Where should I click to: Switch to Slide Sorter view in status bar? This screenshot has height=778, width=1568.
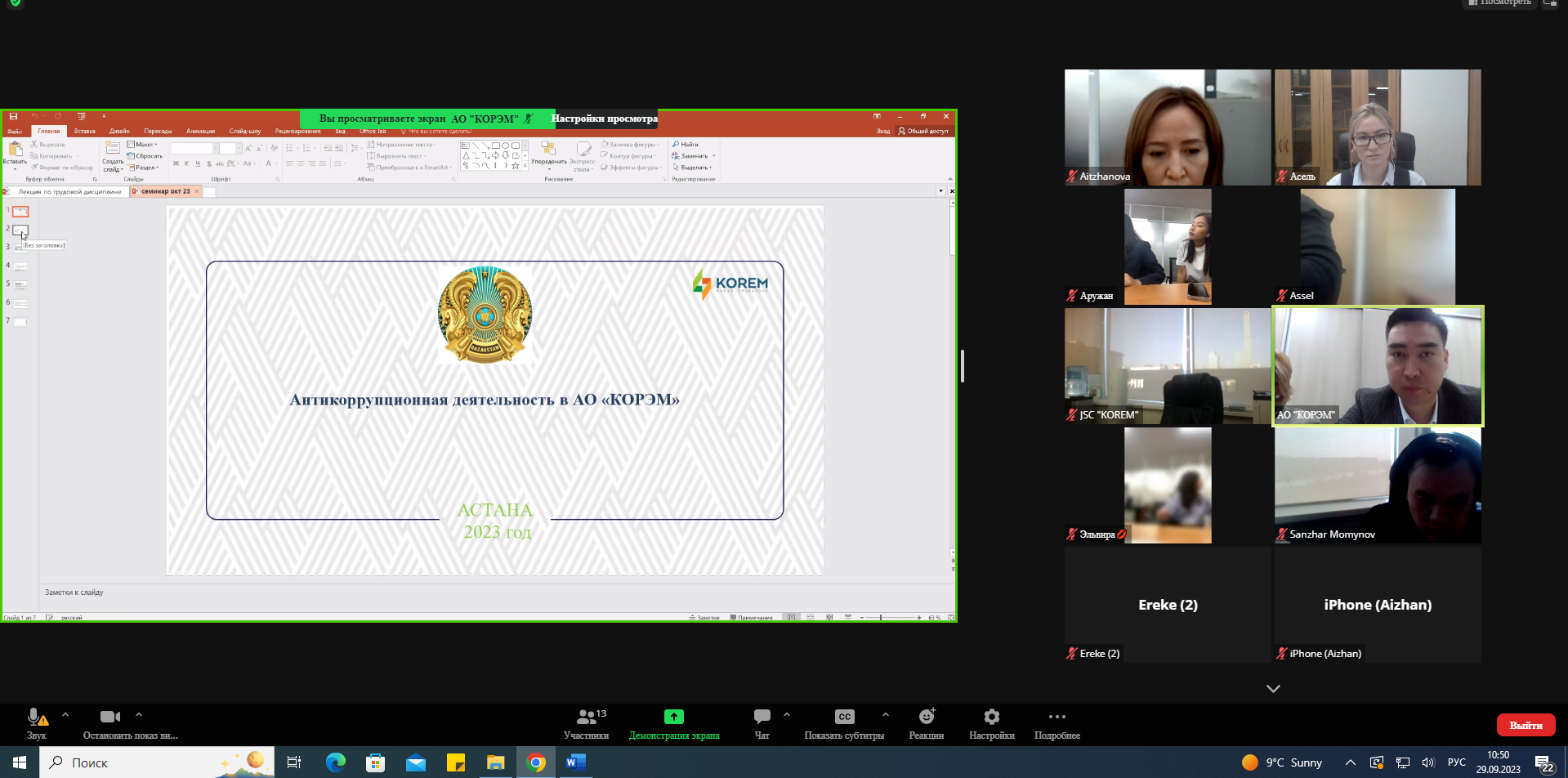click(x=811, y=618)
